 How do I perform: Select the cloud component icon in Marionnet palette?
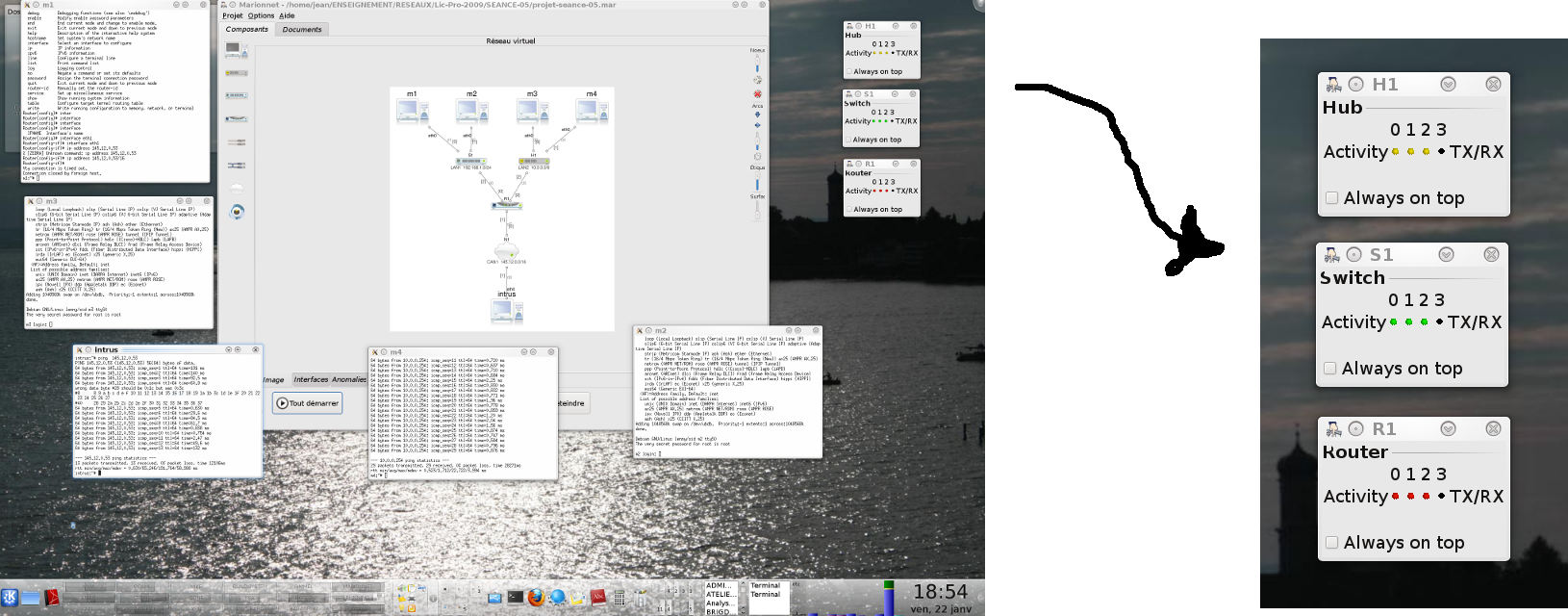(x=237, y=189)
